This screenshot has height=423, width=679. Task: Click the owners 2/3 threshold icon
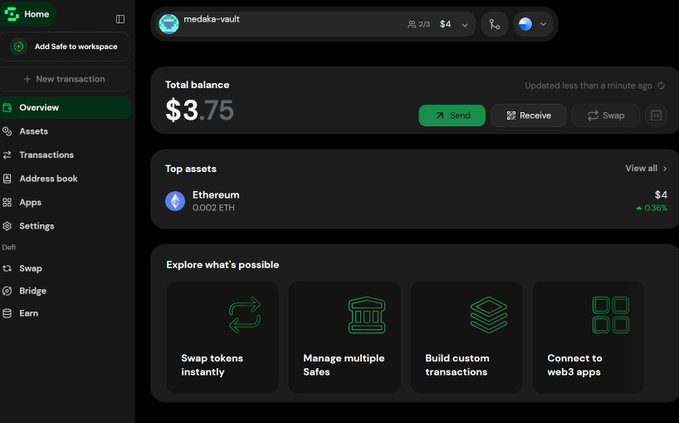click(x=412, y=24)
